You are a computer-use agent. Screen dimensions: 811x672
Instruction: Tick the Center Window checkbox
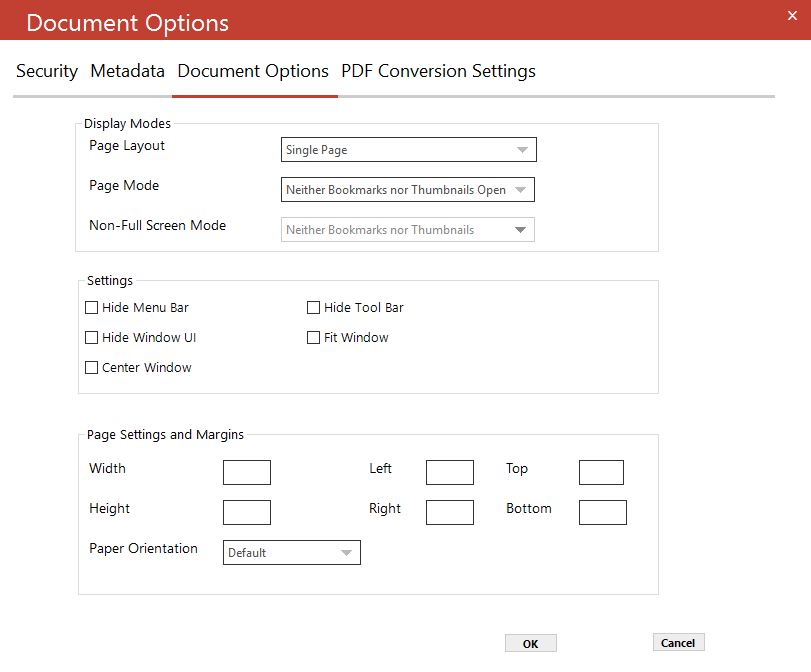coord(92,368)
